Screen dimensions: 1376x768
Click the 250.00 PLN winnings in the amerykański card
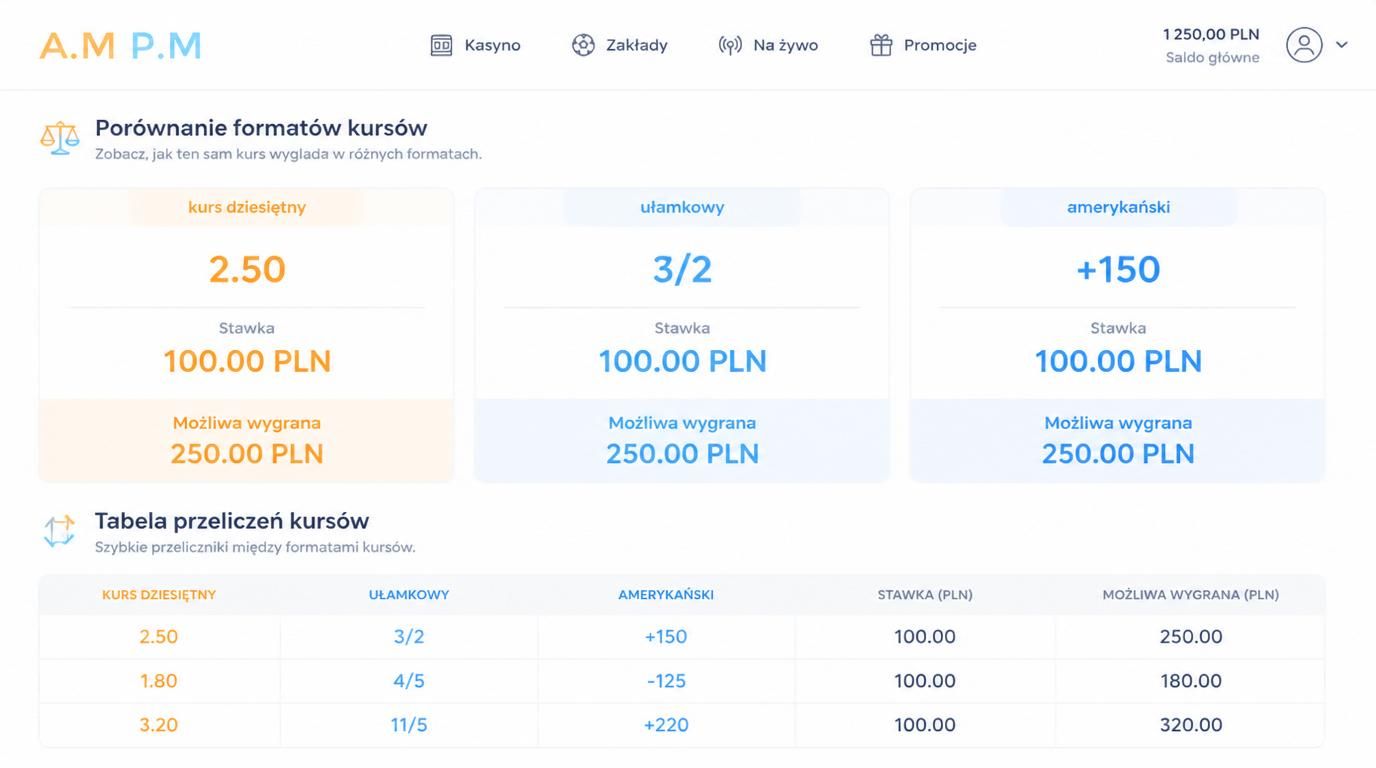pyautogui.click(x=1118, y=453)
